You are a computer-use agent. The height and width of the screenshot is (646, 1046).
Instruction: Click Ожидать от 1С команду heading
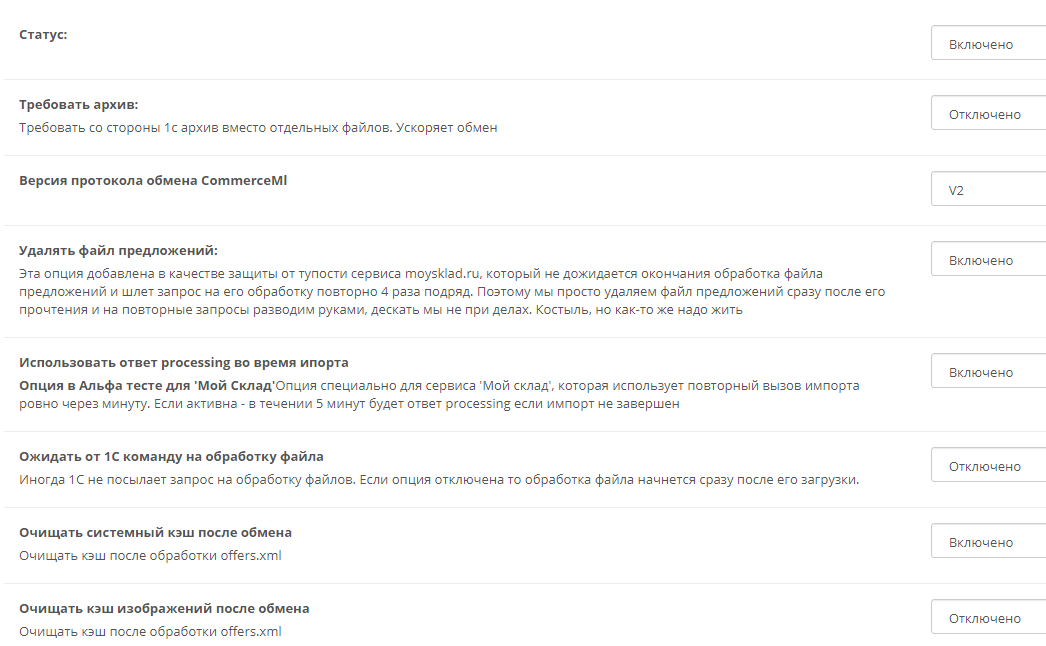[x=171, y=457]
